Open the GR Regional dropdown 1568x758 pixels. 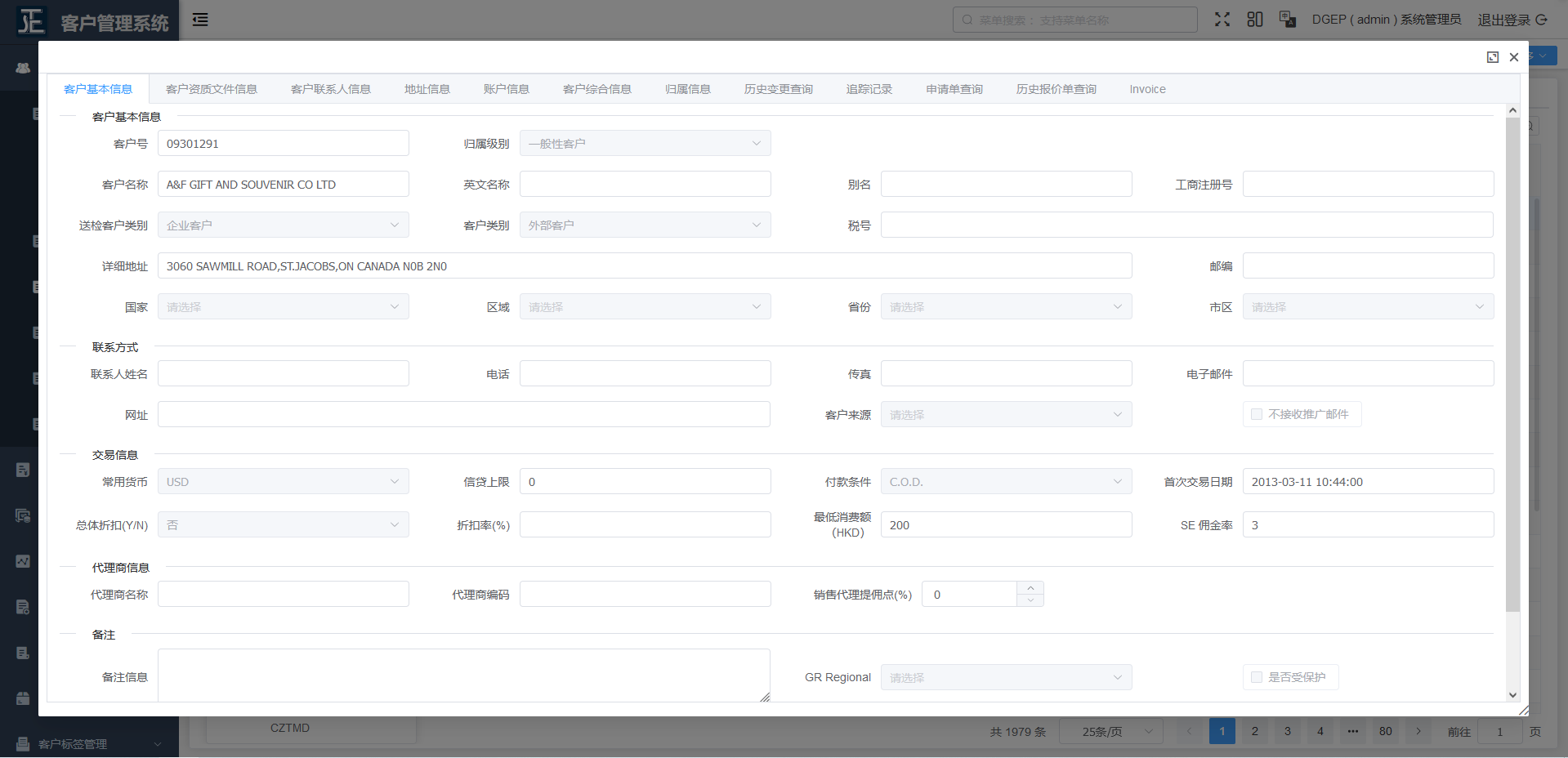tap(1007, 677)
